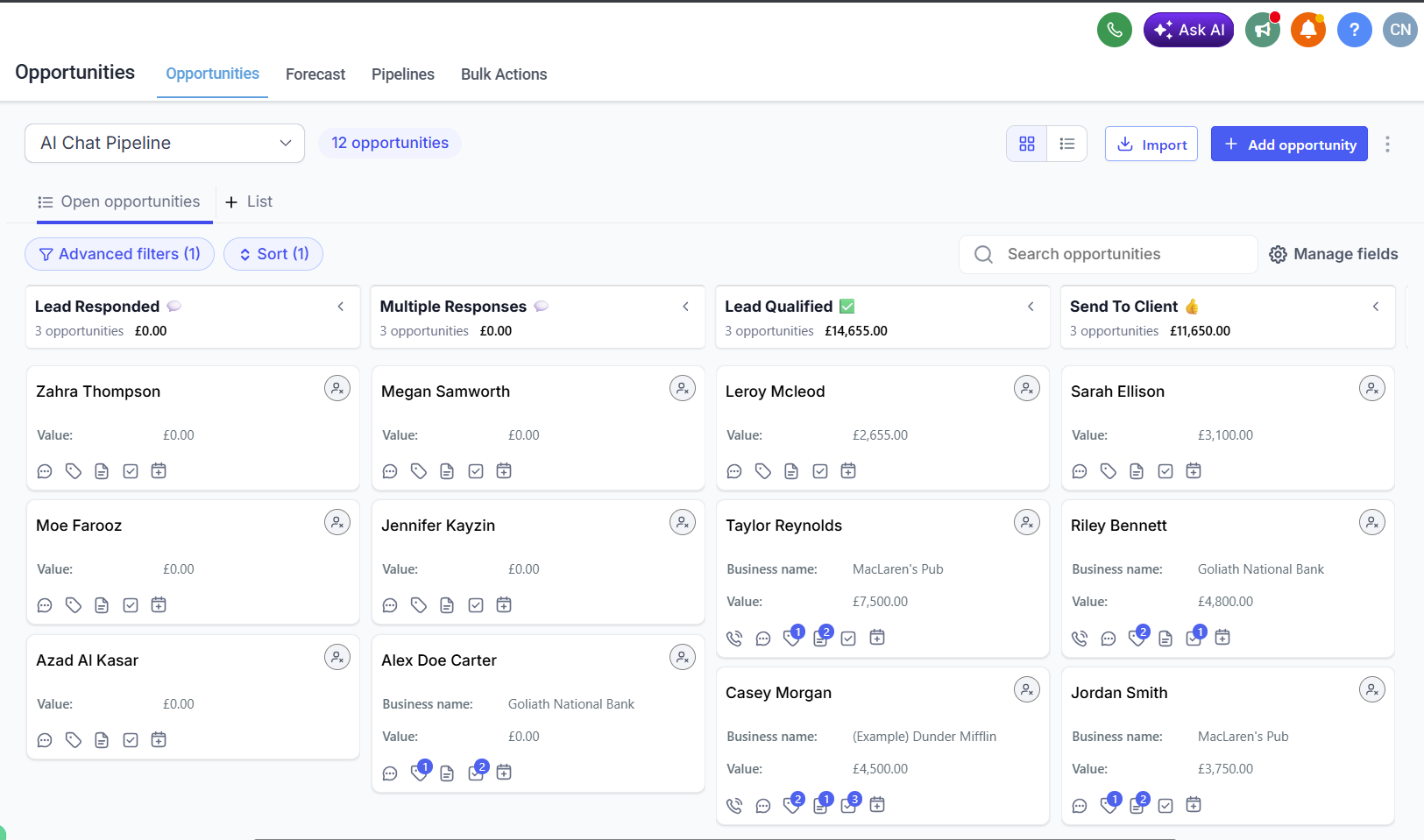Click the tag icon on Moe Farooz card

pyautogui.click(x=74, y=605)
